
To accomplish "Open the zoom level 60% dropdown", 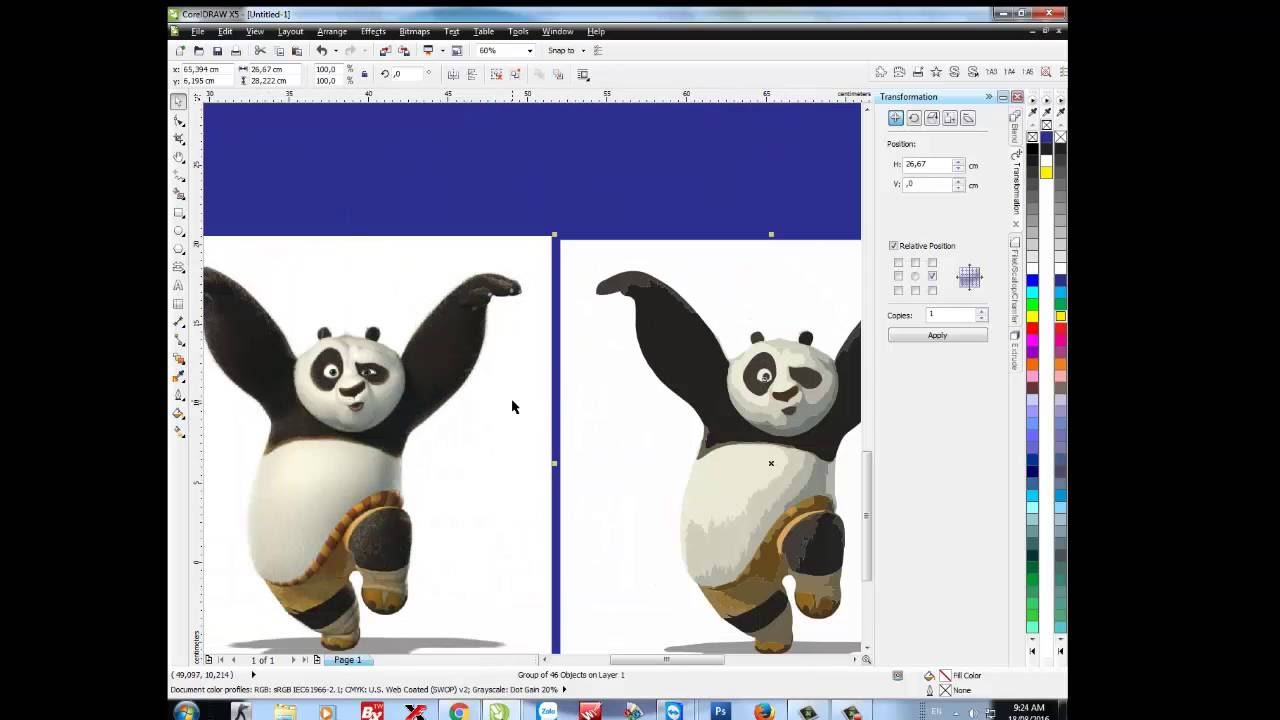I will pos(530,51).
